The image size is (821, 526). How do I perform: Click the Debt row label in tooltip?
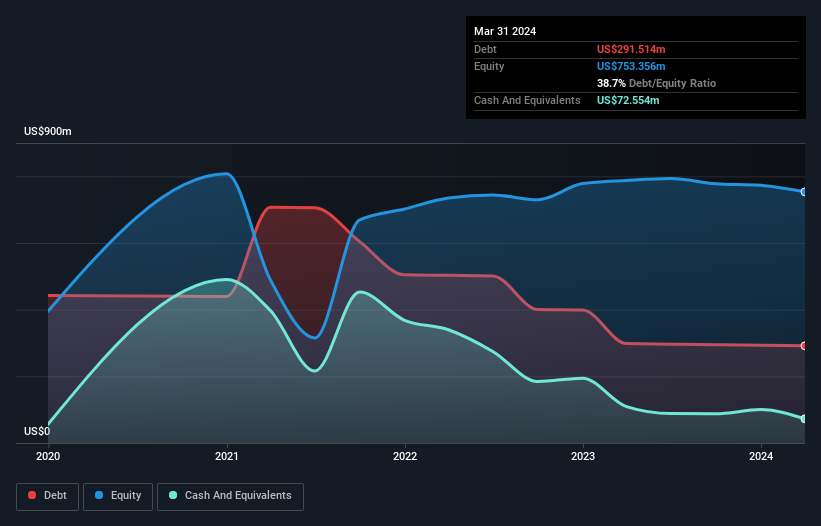coord(485,49)
